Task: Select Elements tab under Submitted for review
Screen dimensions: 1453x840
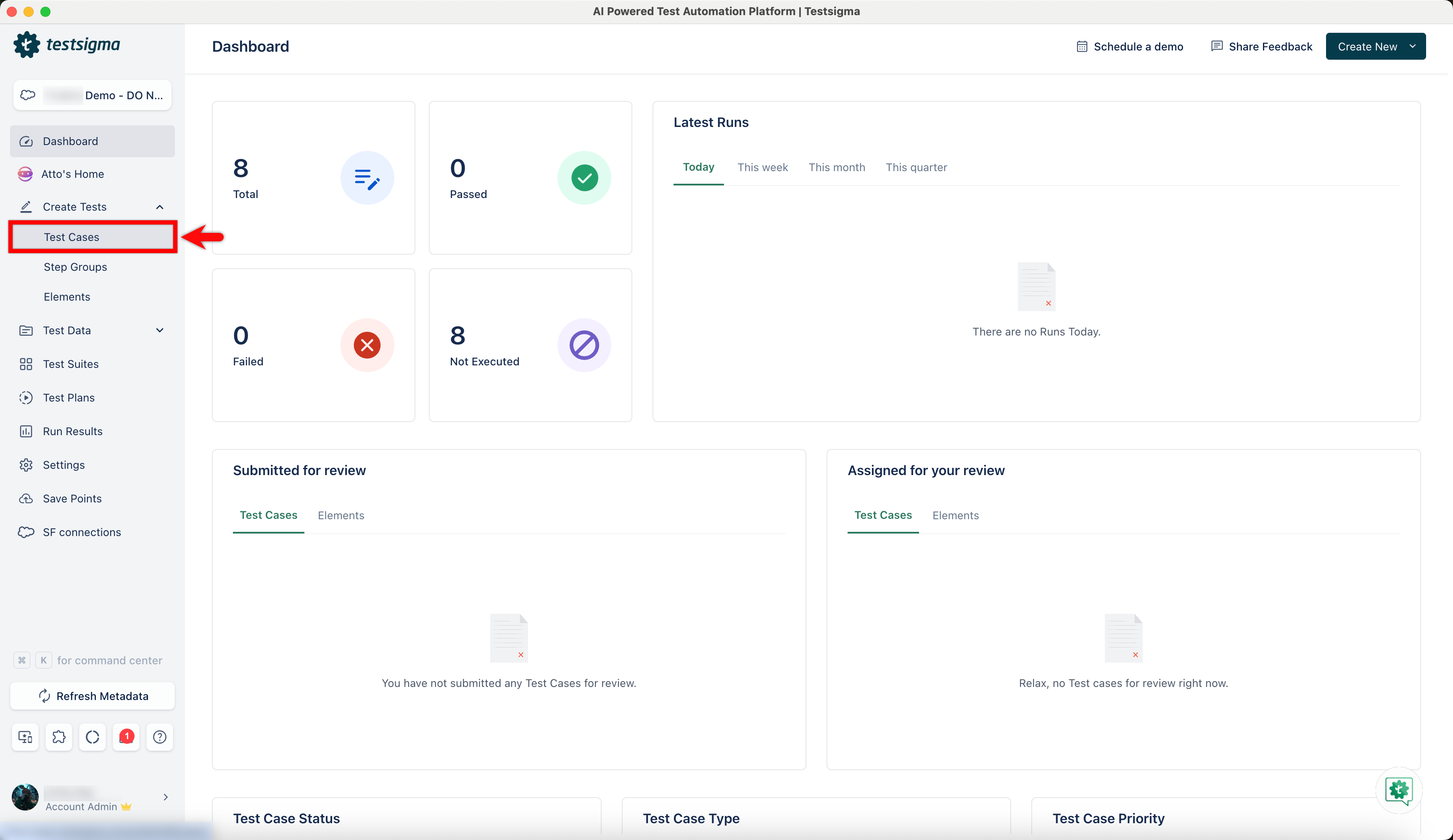Action: coord(341,515)
